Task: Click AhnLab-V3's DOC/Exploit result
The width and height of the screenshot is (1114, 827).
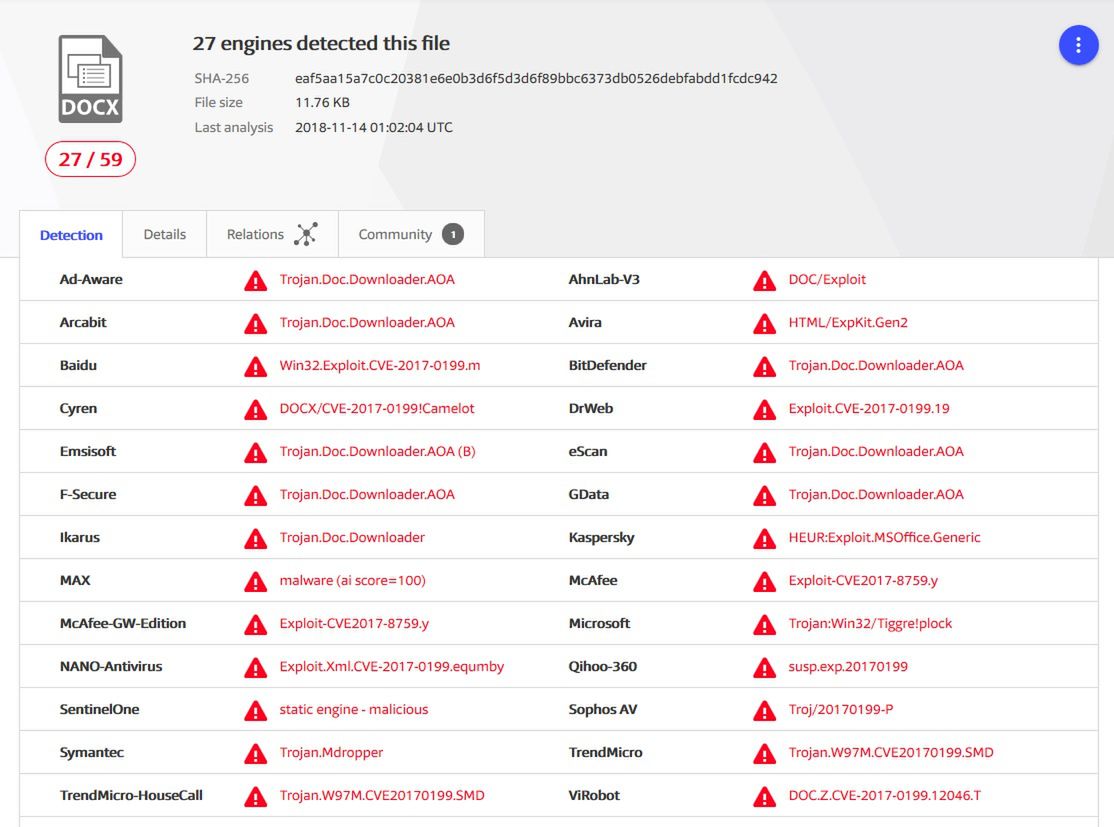Action: click(x=827, y=279)
